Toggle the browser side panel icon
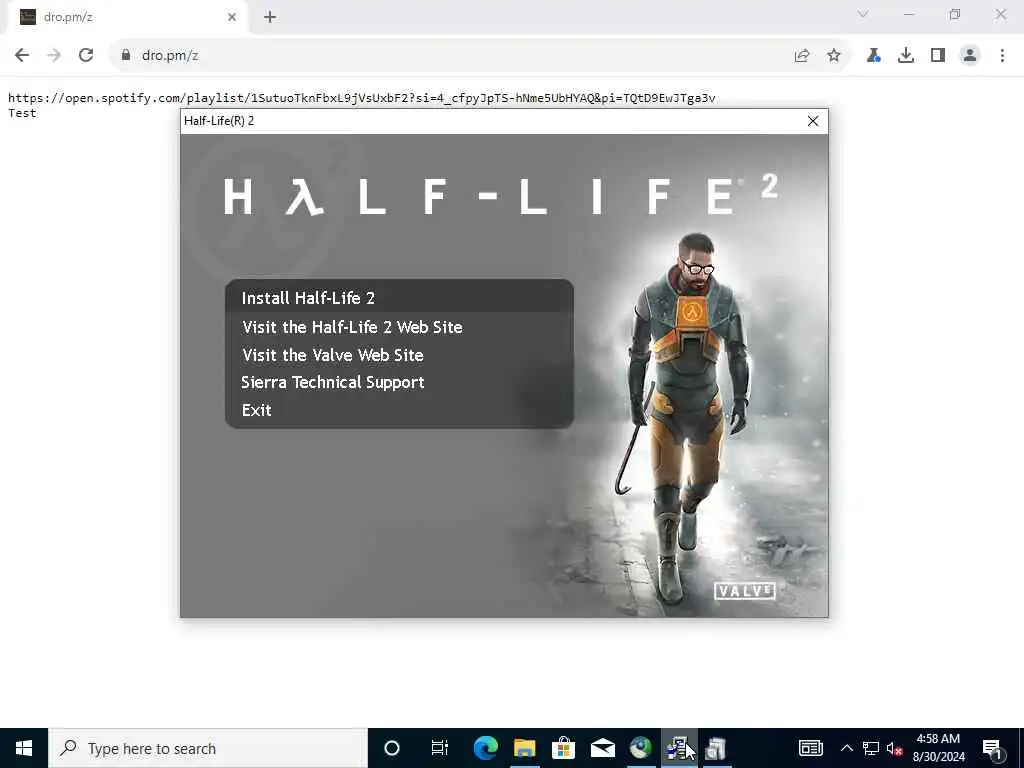This screenshot has width=1024, height=768. pos(938,56)
